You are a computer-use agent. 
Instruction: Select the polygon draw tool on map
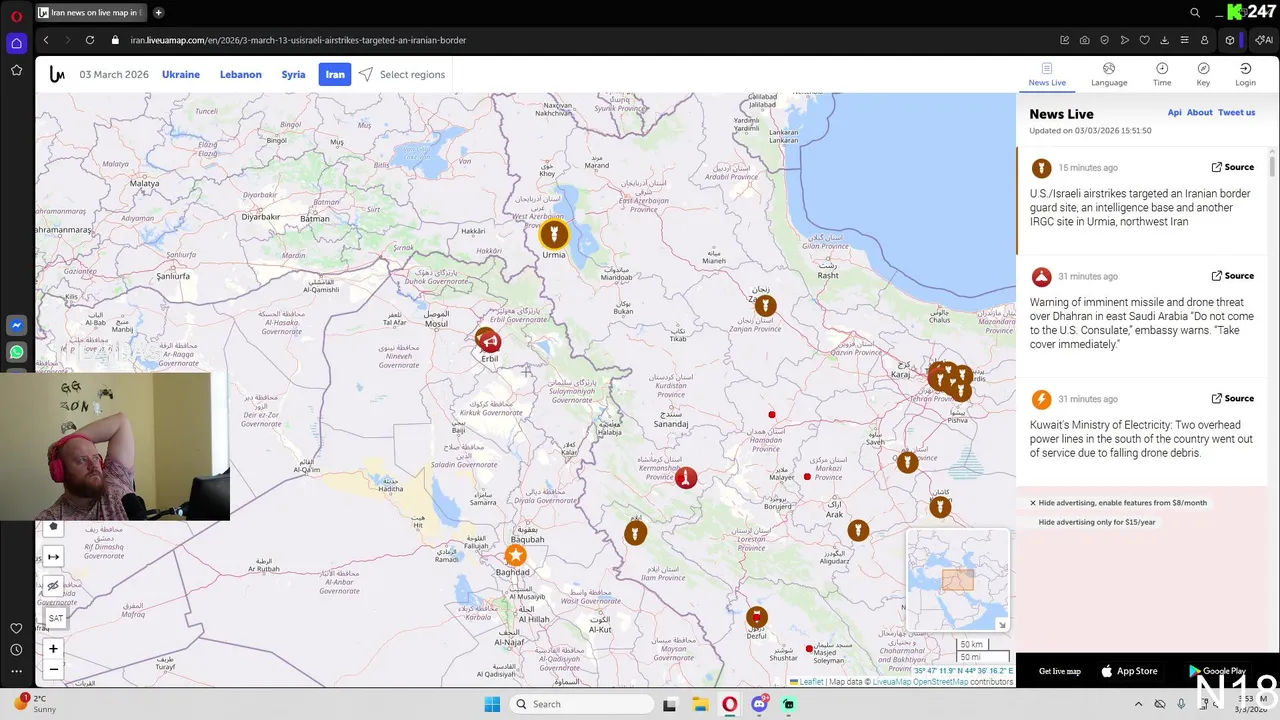coord(53,527)
